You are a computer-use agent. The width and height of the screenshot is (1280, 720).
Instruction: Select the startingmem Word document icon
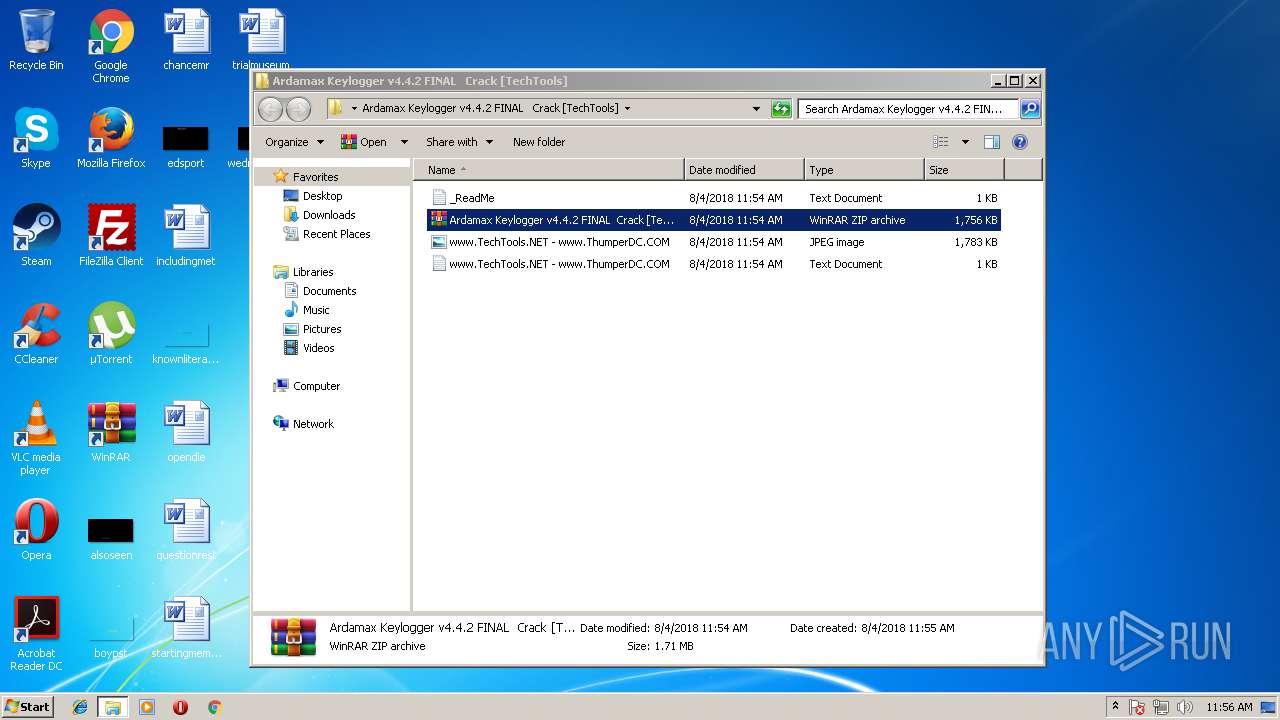[186, 628]
